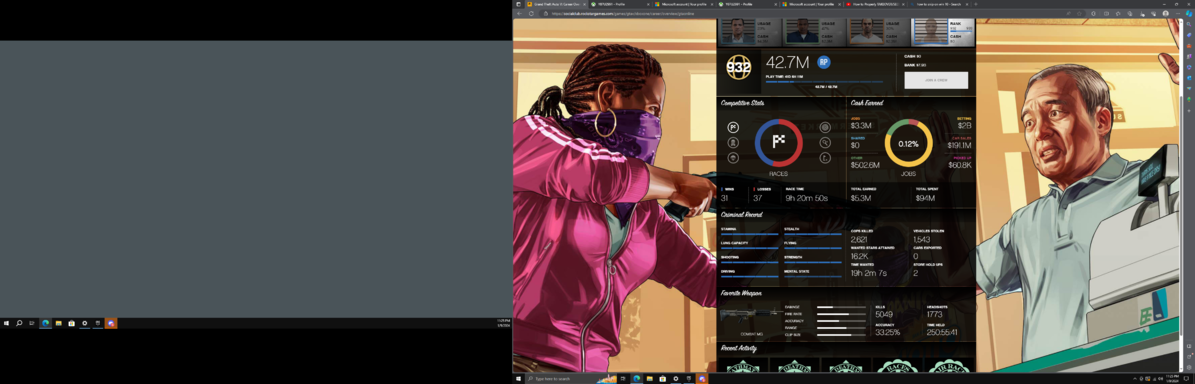The width and height of the screenshot is (1195, 384).
Task: Switch to the 'how to snip on win 10' search tab
Action: 940,4
